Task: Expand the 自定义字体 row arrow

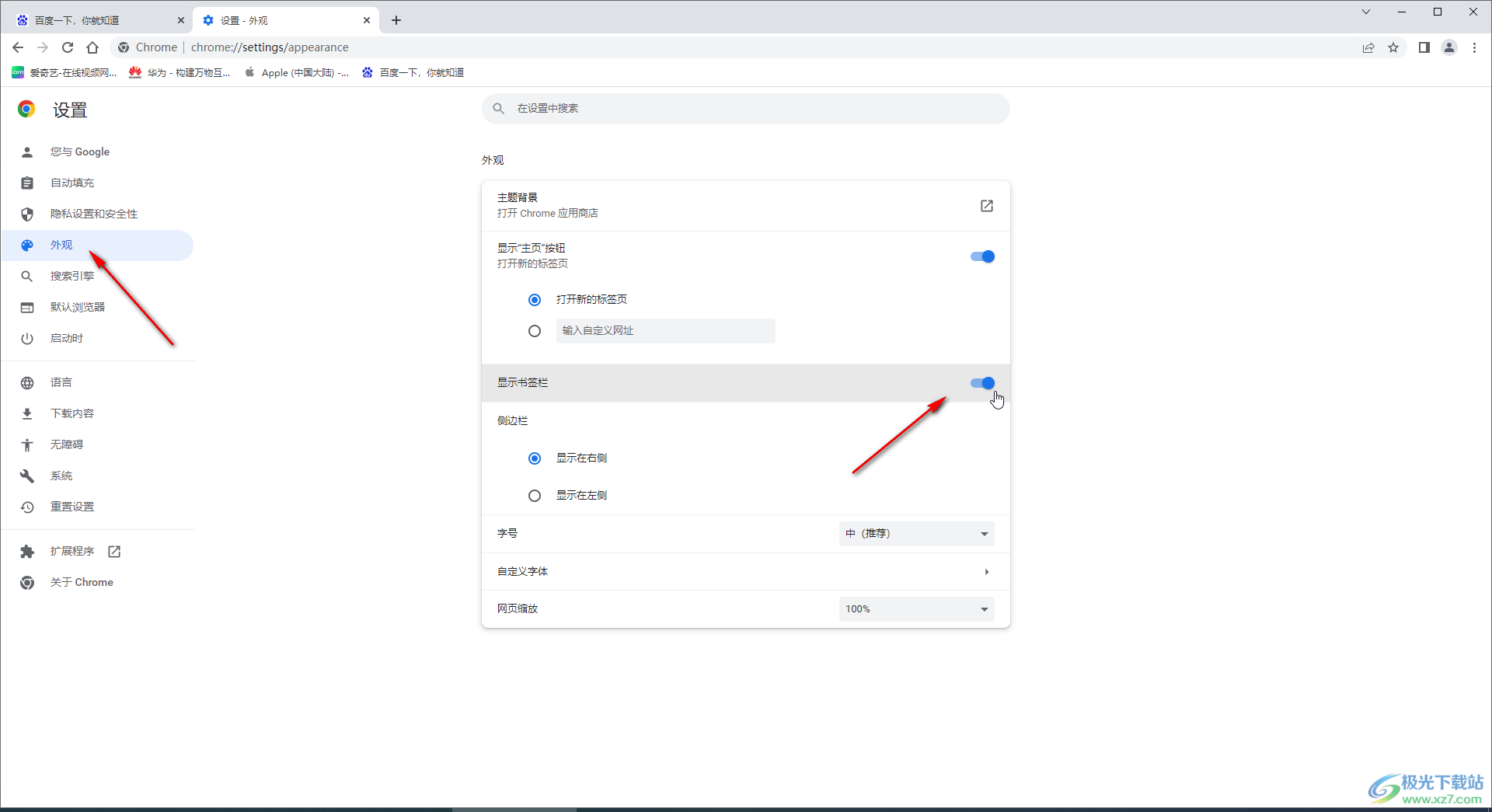Action: click(987, 572)
